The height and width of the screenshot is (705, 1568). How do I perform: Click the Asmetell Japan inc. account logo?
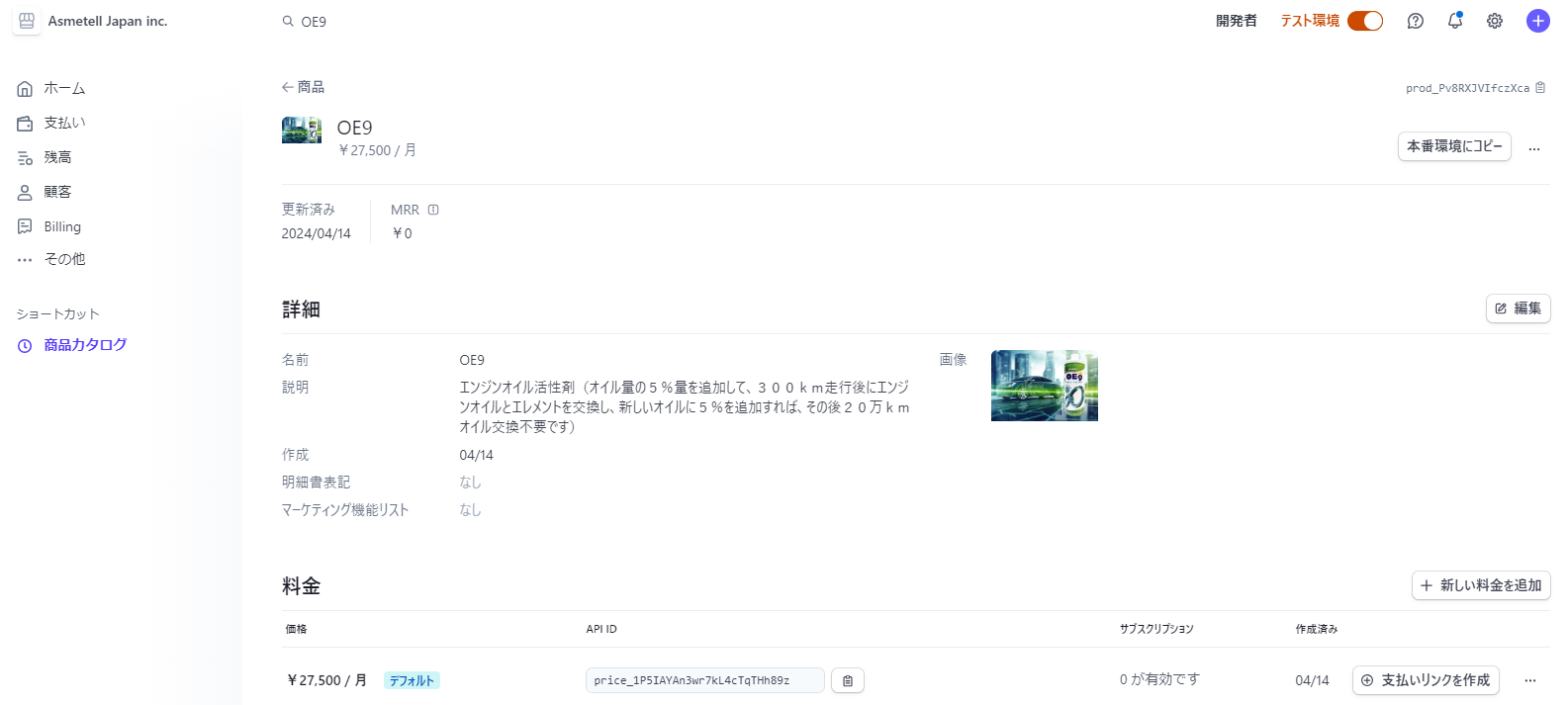point(27,21)
